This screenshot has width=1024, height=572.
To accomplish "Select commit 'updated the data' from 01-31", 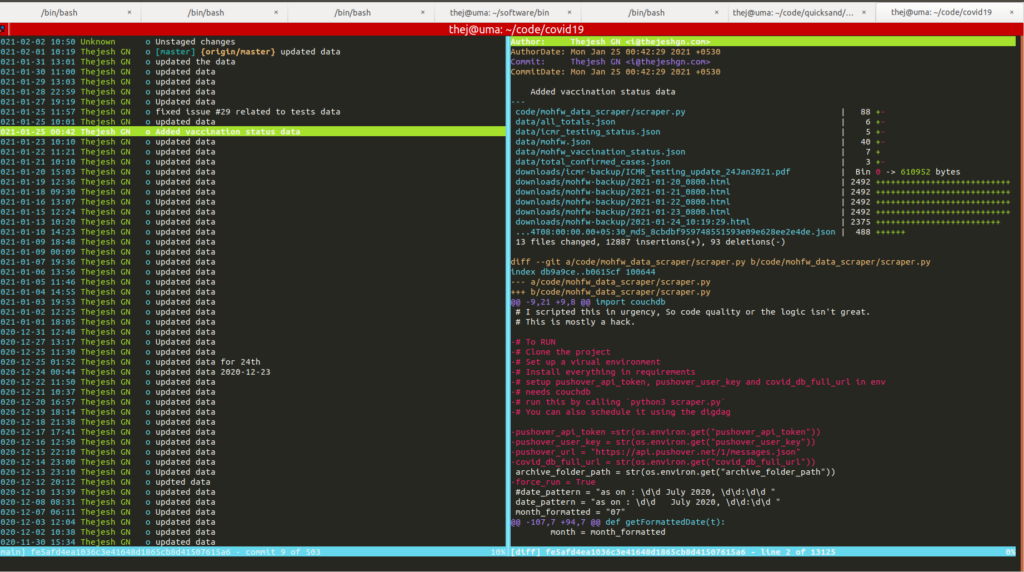I will pyautogui.click(x=253, y=62).
